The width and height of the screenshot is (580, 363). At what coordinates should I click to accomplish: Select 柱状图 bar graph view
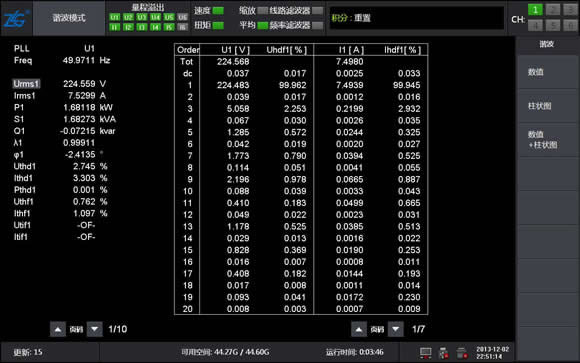coord(547,106)
